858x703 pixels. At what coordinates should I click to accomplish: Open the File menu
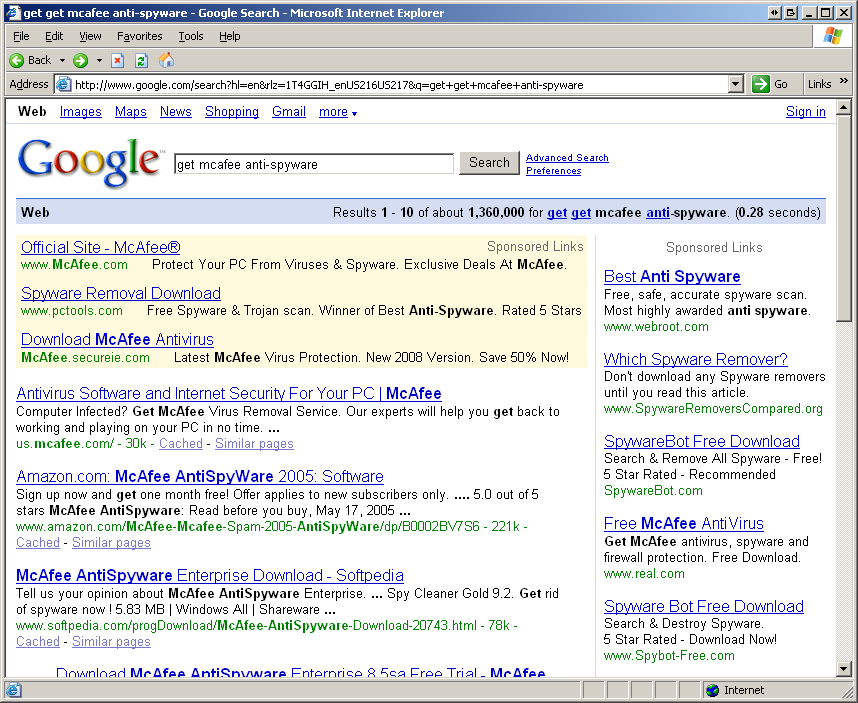click(x=21, y=36)
